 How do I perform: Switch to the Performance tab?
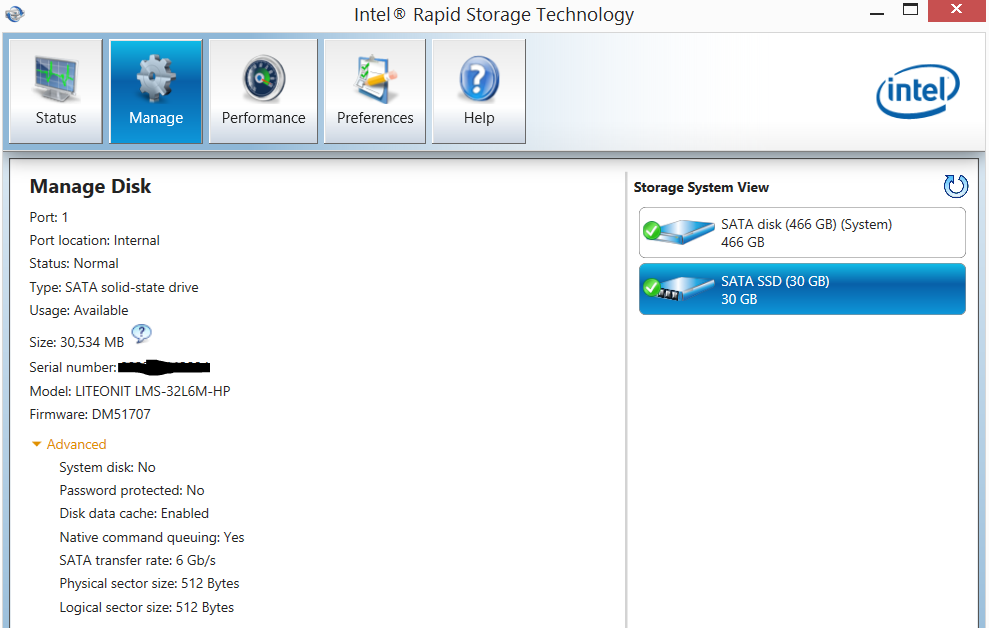click(x=263, y=91)
